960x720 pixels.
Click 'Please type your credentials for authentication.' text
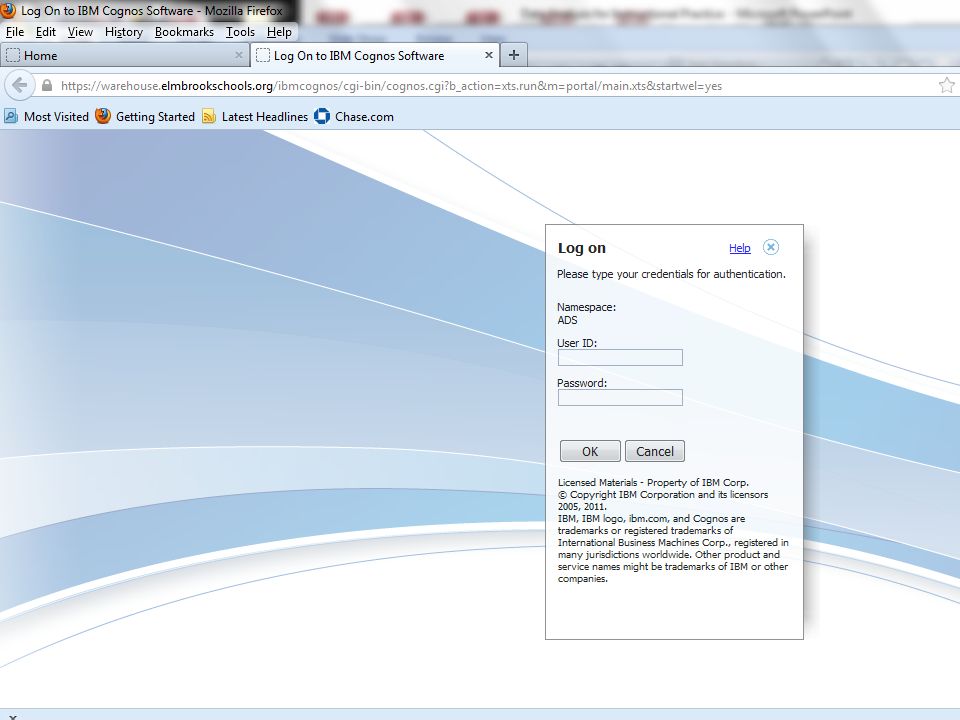(x=671, y=274)
